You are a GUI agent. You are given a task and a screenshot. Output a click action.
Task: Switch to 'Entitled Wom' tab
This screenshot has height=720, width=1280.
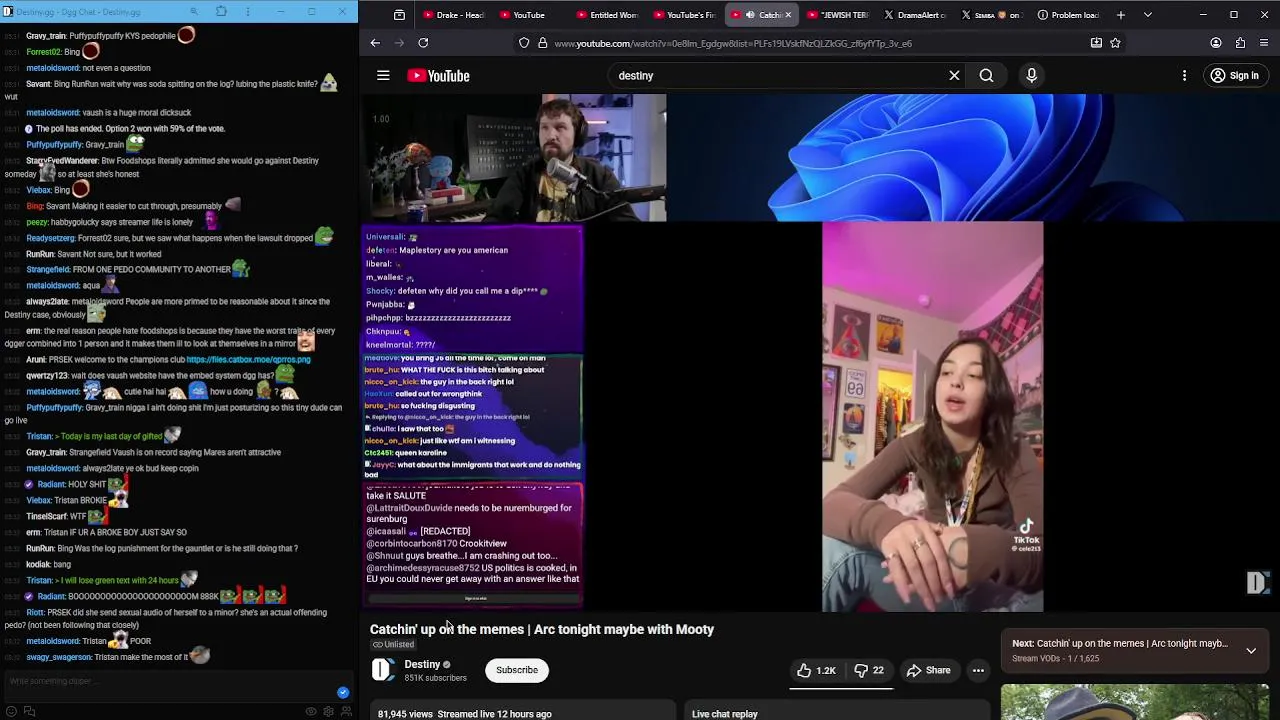[606, 15]
